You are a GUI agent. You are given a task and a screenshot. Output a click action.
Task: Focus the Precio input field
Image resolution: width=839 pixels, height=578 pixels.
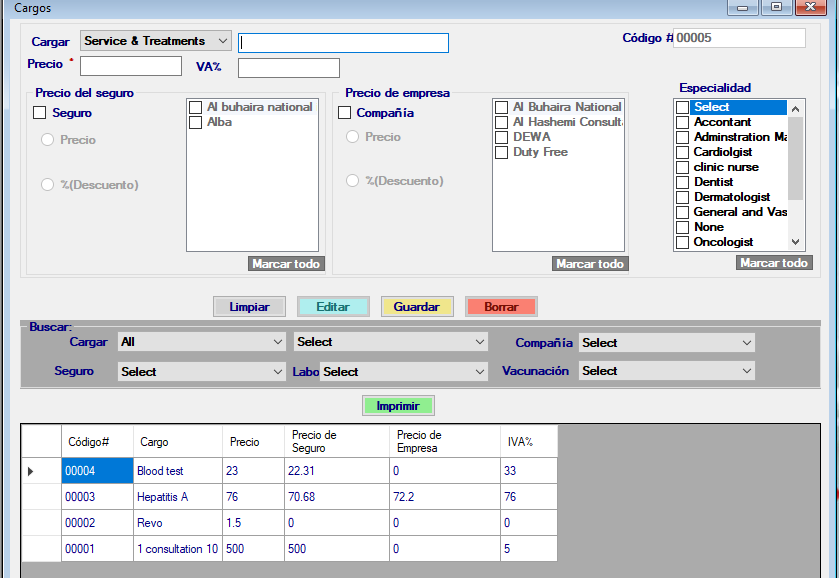(x=131, y=67)
